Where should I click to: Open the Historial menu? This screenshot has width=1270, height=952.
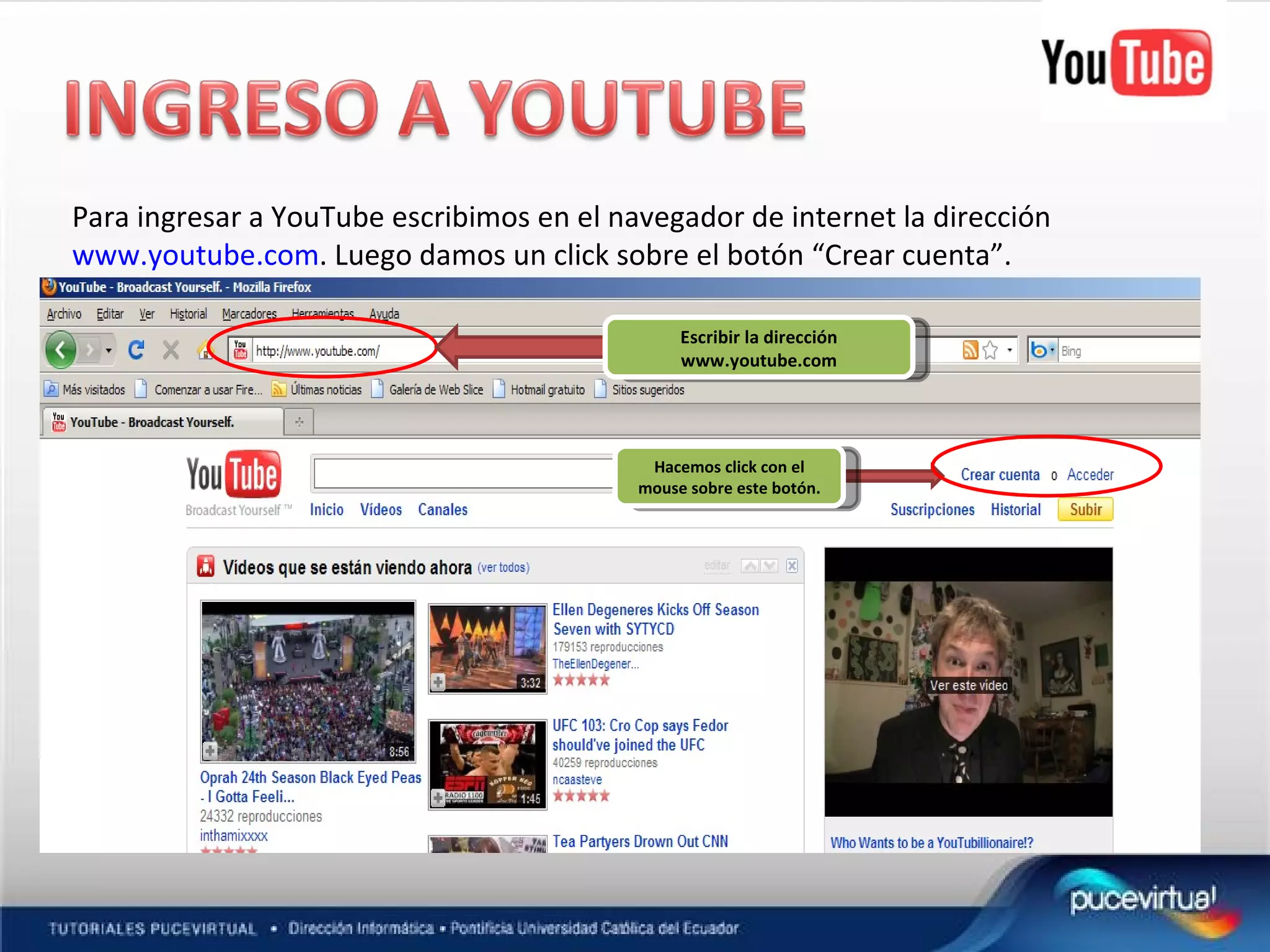pyautogui.click(x=189, y=314)
